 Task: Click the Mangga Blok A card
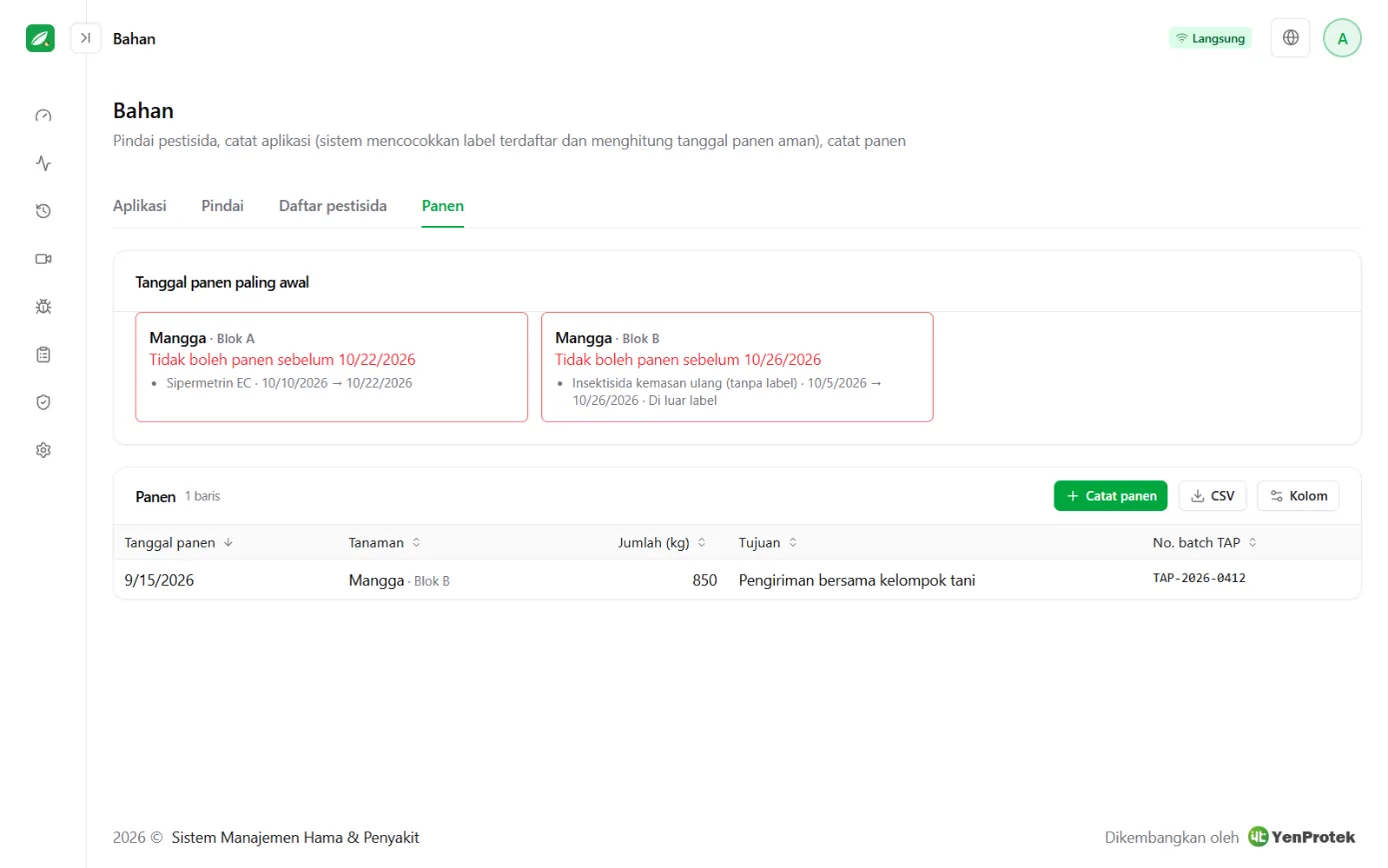331,367
